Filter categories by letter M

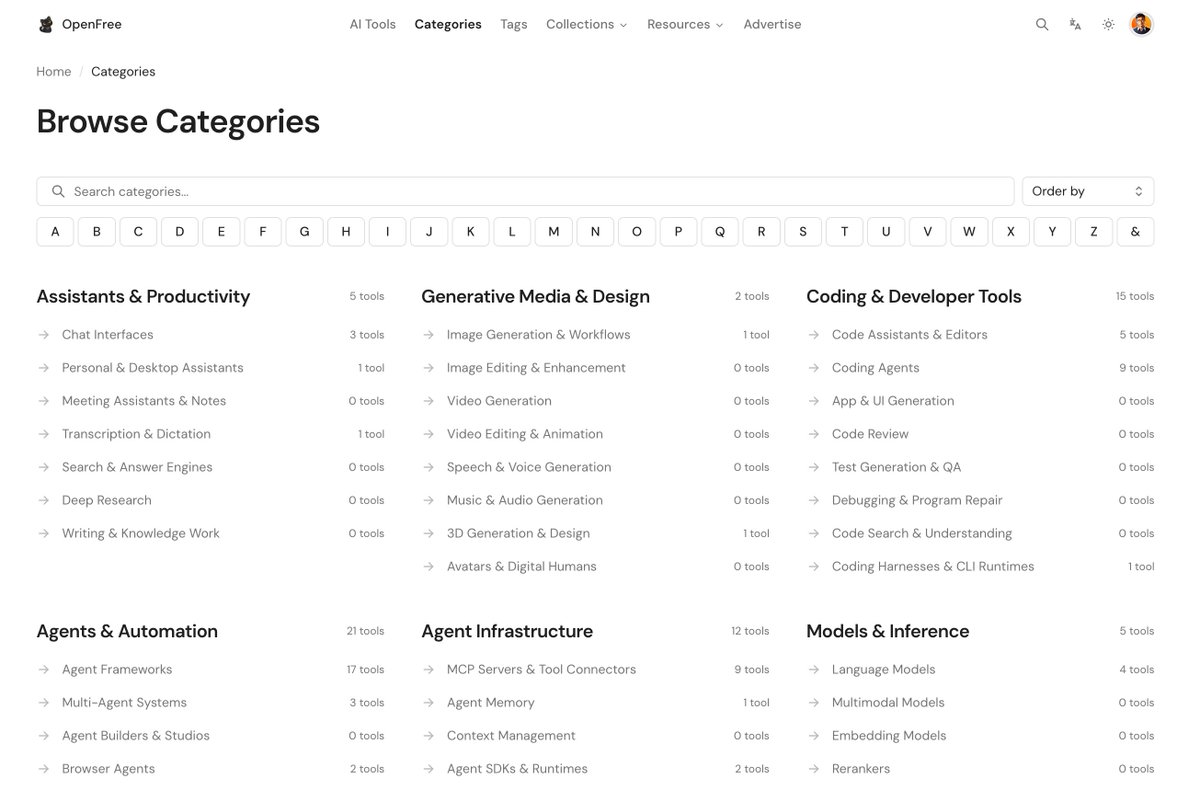(x=553, y=232)
